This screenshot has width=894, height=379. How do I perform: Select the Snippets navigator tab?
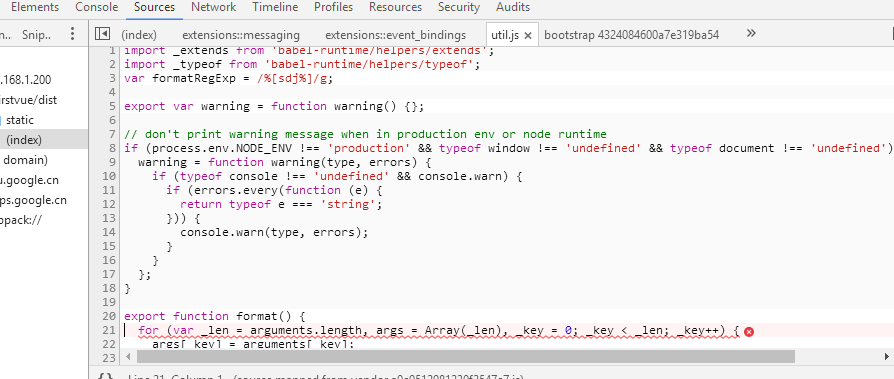(x=36, y=35)
